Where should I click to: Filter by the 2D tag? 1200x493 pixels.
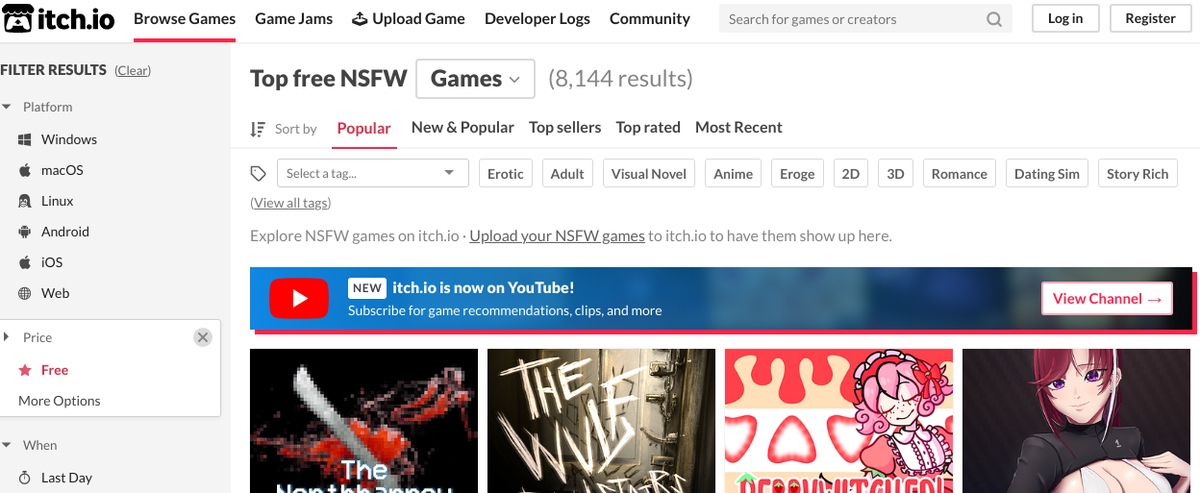(x=850, y=173)
